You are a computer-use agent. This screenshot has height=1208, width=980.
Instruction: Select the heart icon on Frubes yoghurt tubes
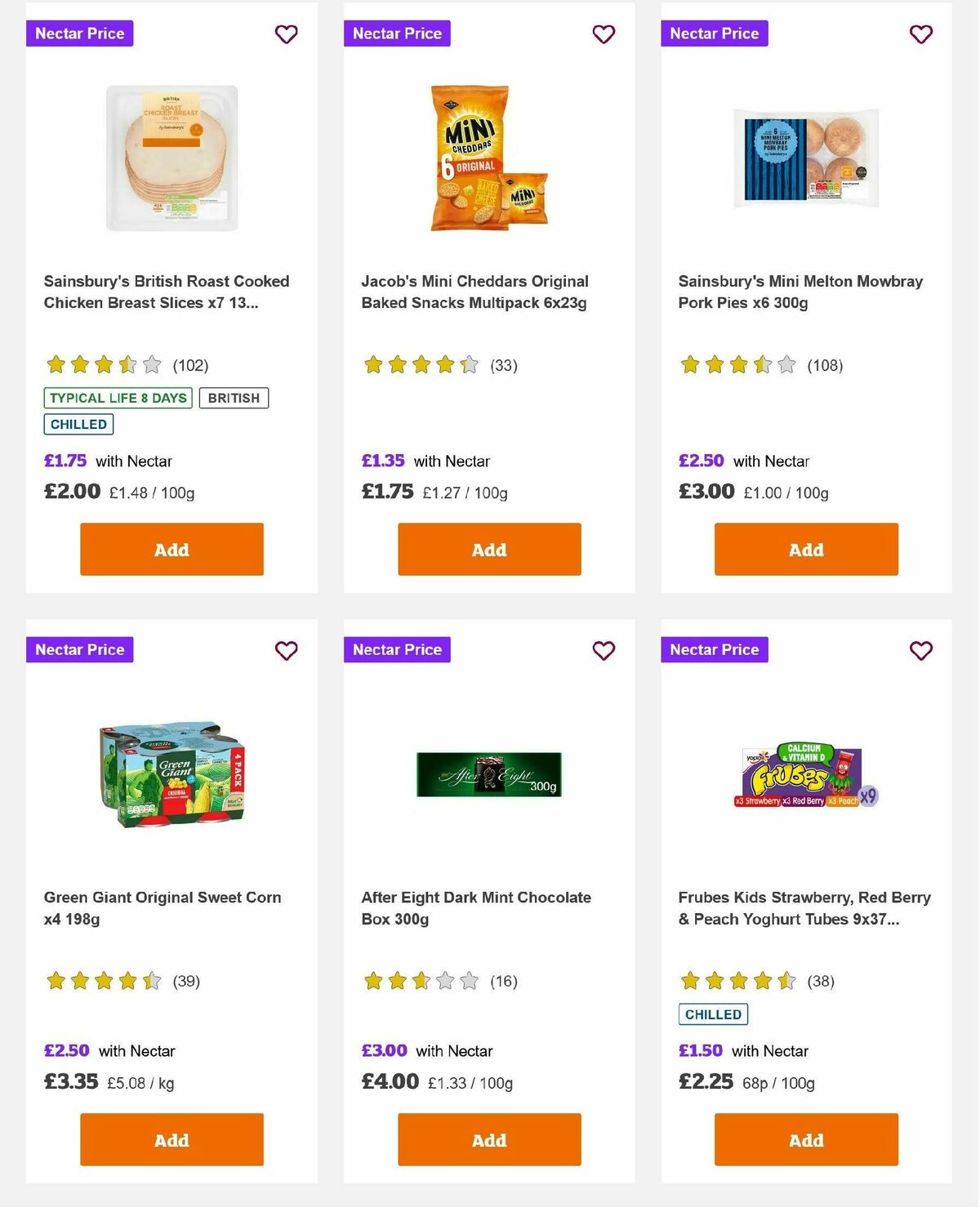click(920, 651)
